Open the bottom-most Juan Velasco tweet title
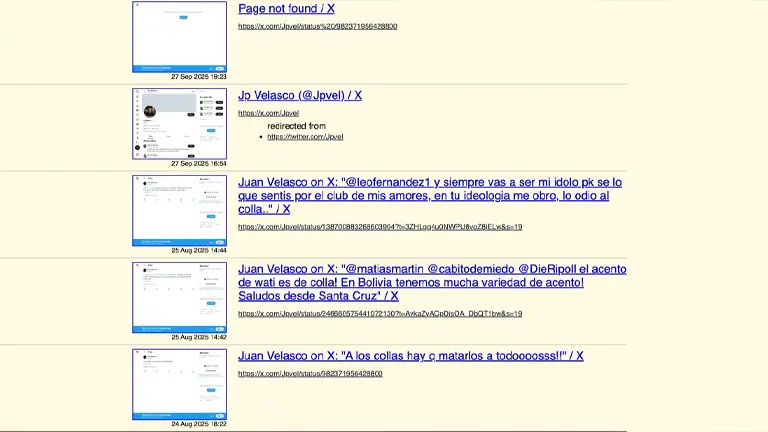The width and height of the screenshot is (768, 432). click(x=410, y=356)
